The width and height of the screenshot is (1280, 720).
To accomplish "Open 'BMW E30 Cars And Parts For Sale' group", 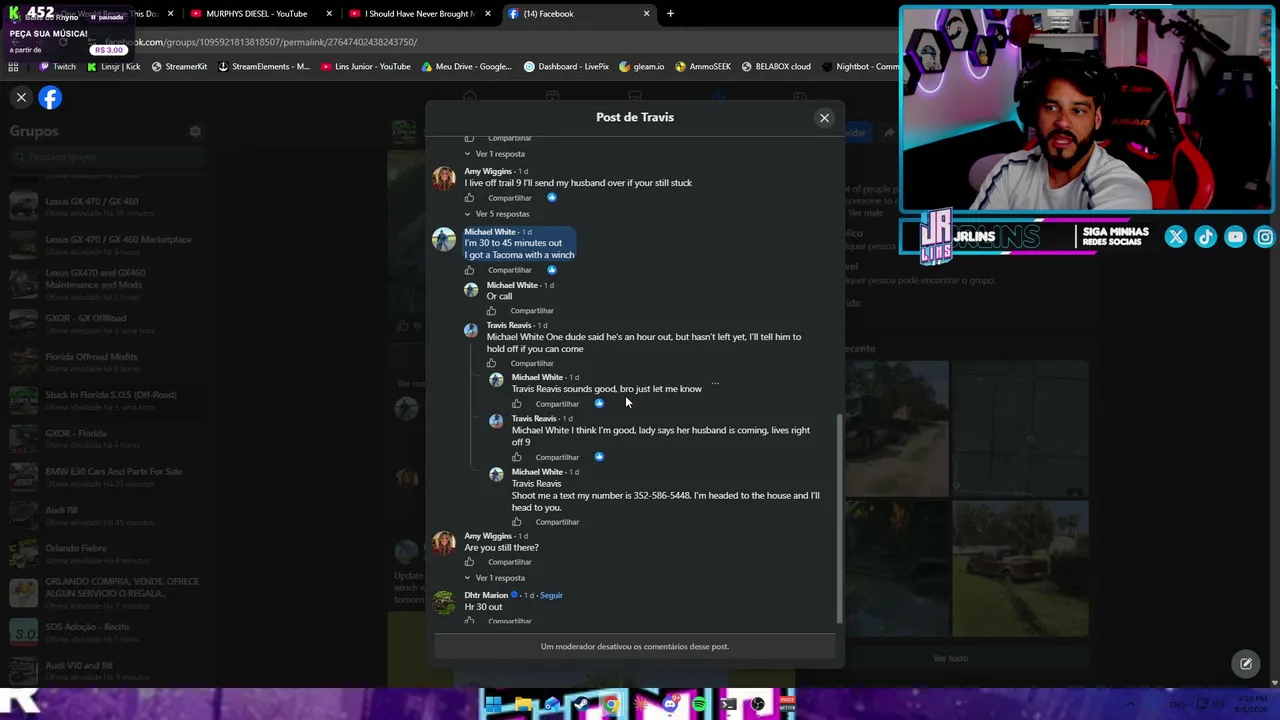I will [105, 477].
